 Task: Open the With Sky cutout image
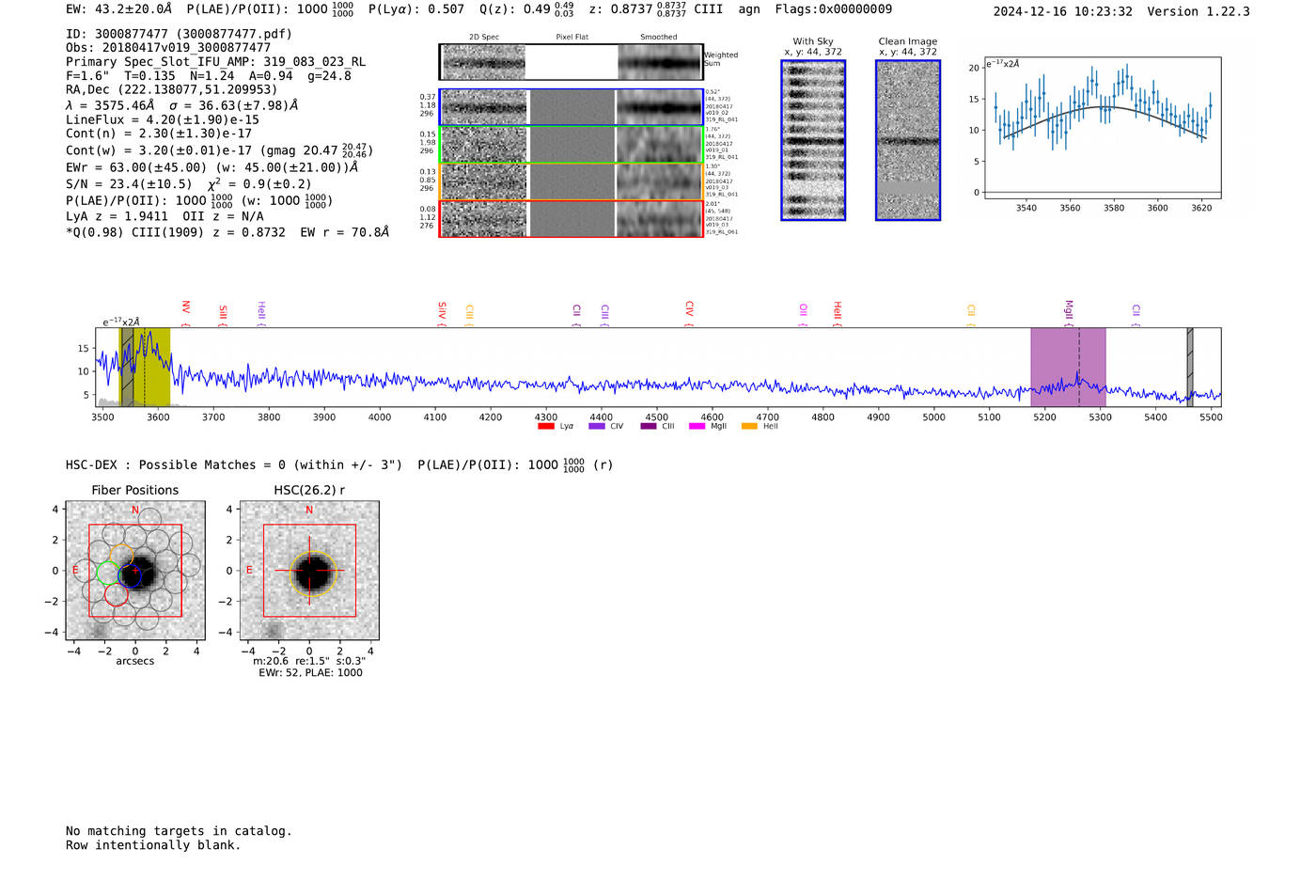[x=813, y=140]
